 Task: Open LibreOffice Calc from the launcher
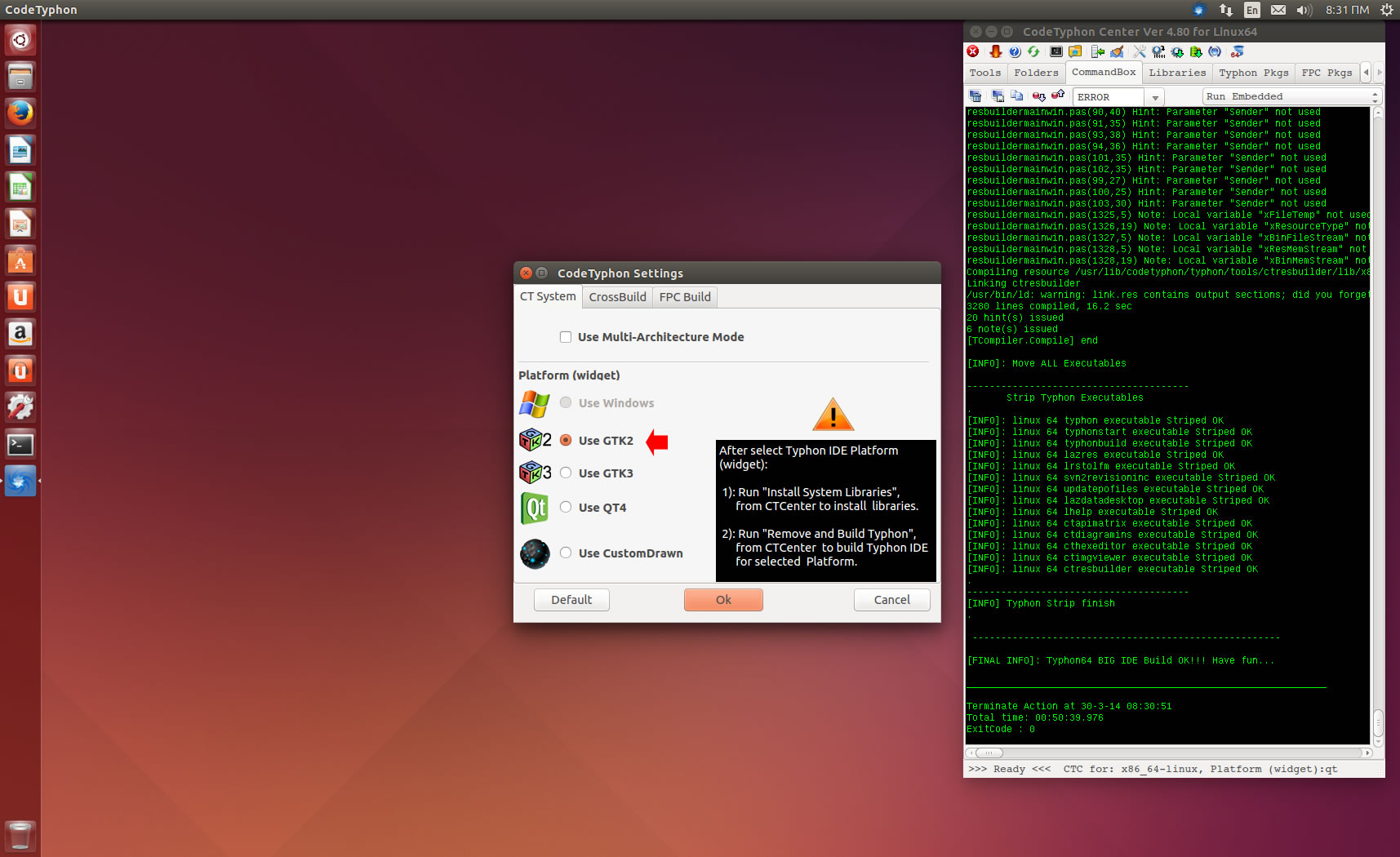20,187
